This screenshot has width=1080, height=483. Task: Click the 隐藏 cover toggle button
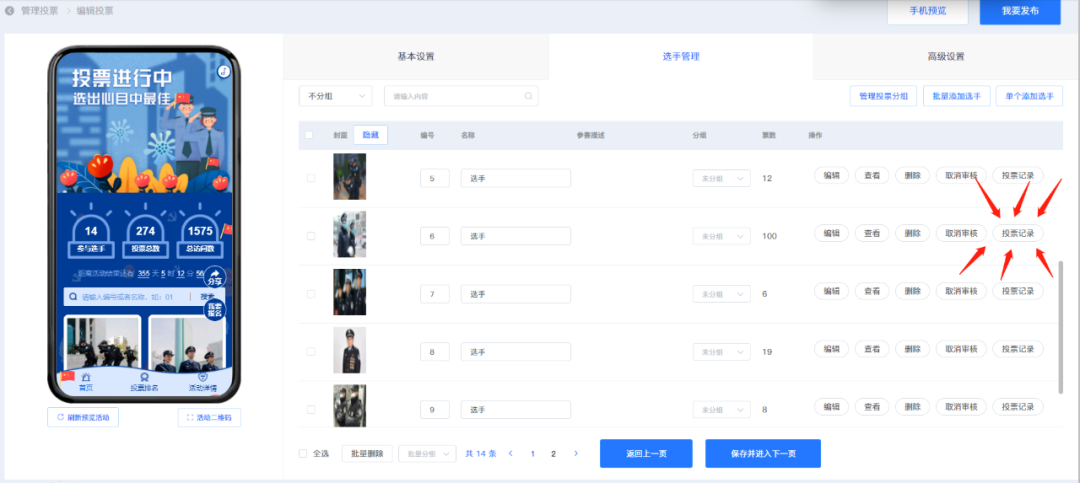[371, 135]
